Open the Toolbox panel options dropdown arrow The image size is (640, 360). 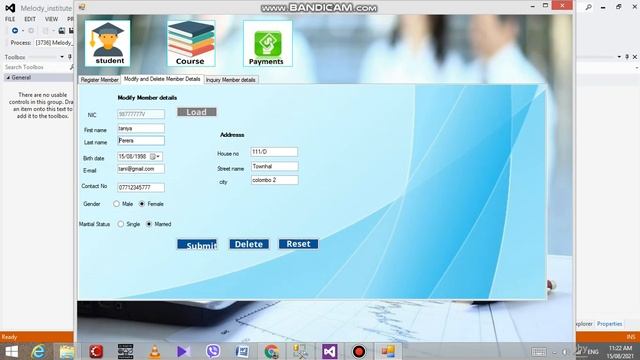(x=62, y=57)
